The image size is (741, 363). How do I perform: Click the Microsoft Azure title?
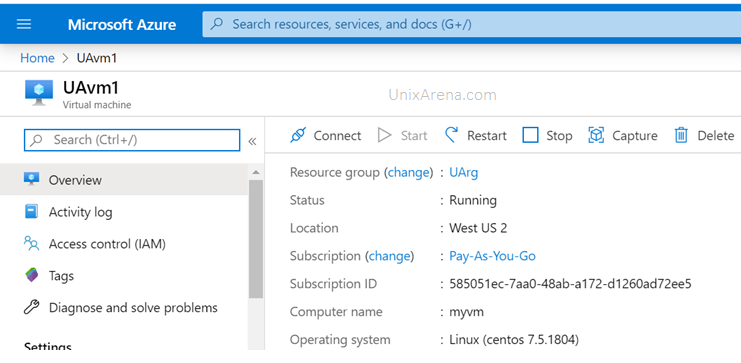point(122,25)
